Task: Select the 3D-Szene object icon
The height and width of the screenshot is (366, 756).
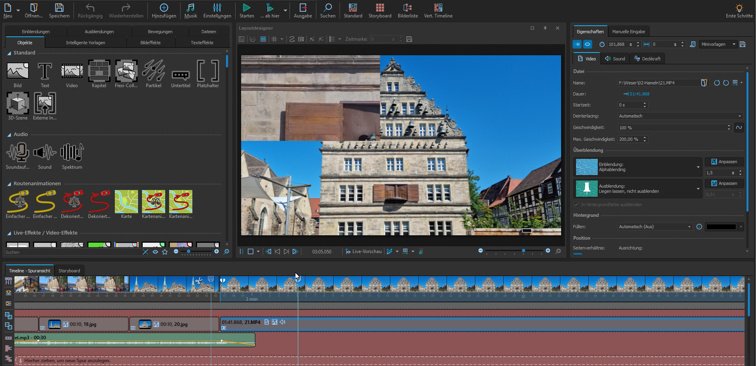Action: pos(17,103)
